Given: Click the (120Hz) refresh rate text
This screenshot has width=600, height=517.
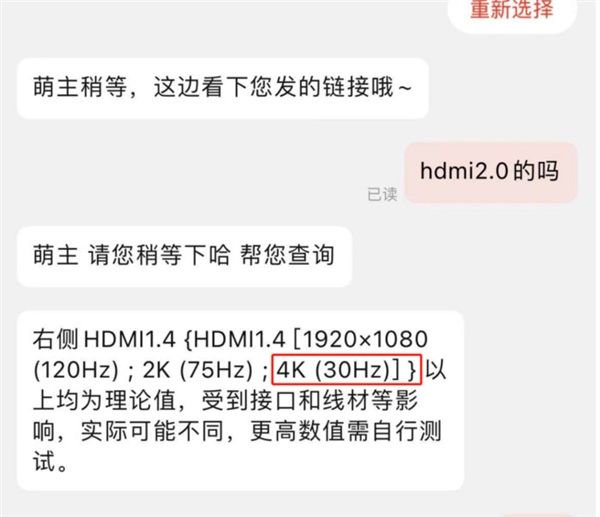Looking at the screenshot, I should (x=76, y=370).
